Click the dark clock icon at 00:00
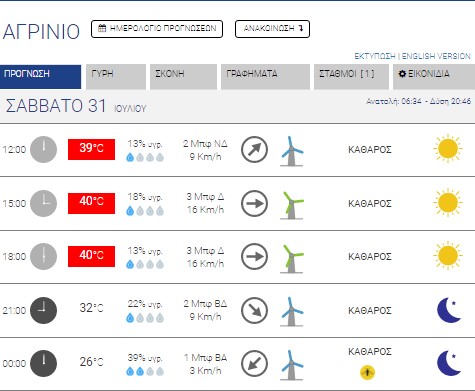This screenshot has width=475, height=391. pos(43,364)
